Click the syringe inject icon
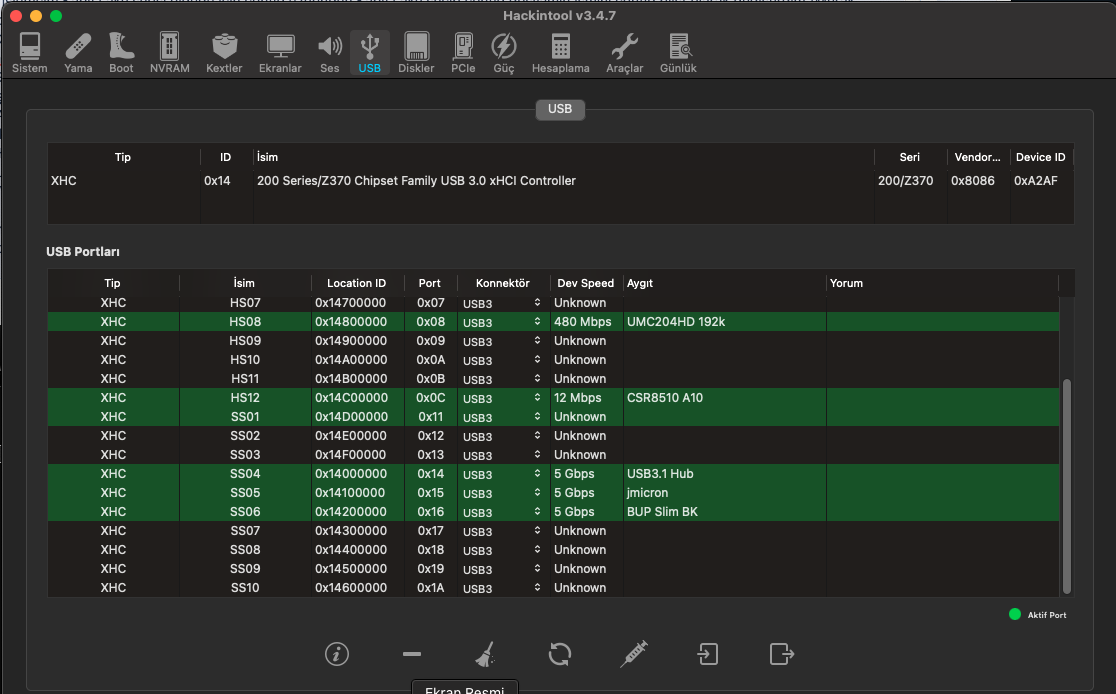Image resolution: width=1116 pixels, height=694 pixels. click(634, 654)
